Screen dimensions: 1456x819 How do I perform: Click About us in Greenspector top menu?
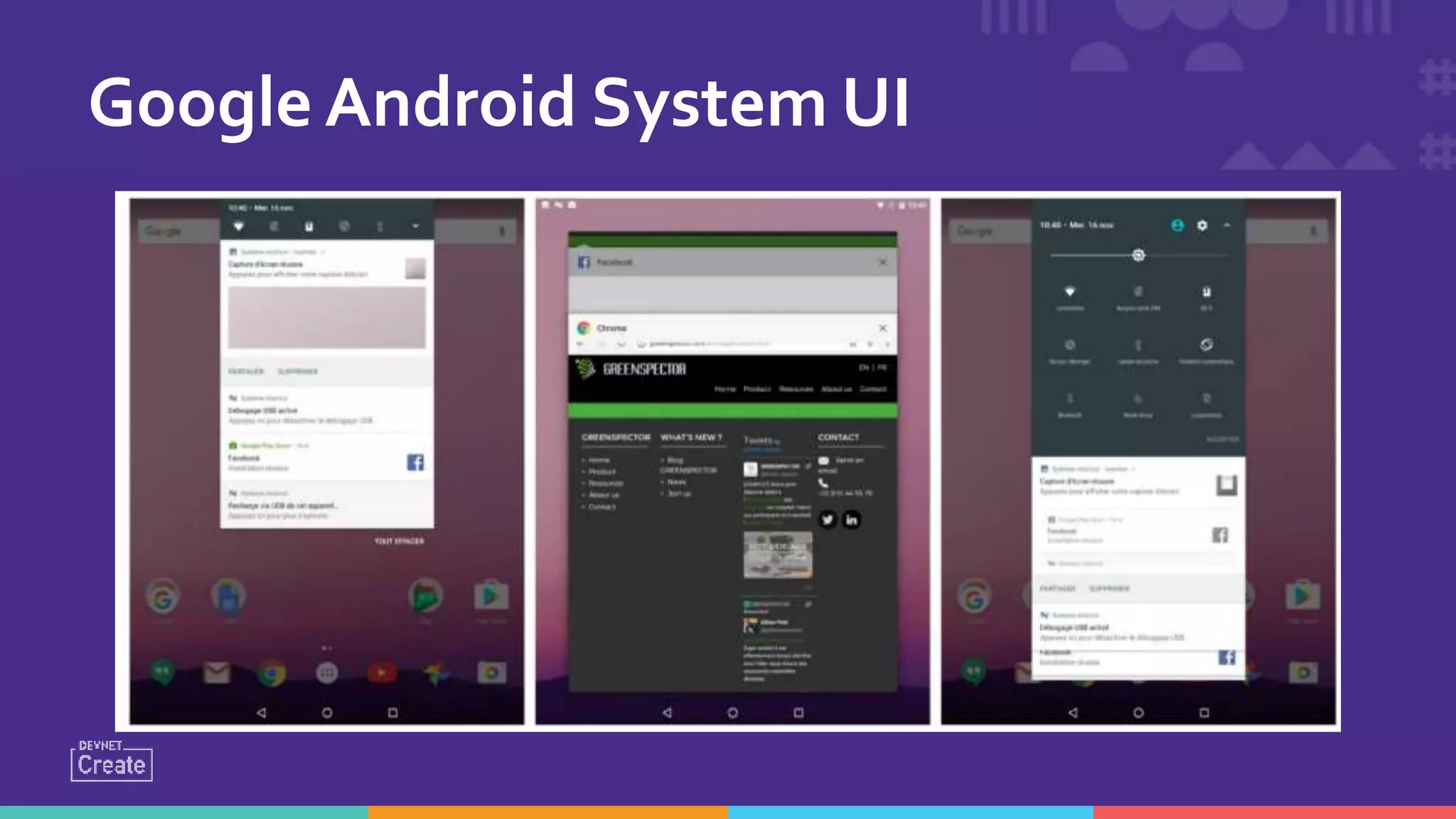[837, 389]
